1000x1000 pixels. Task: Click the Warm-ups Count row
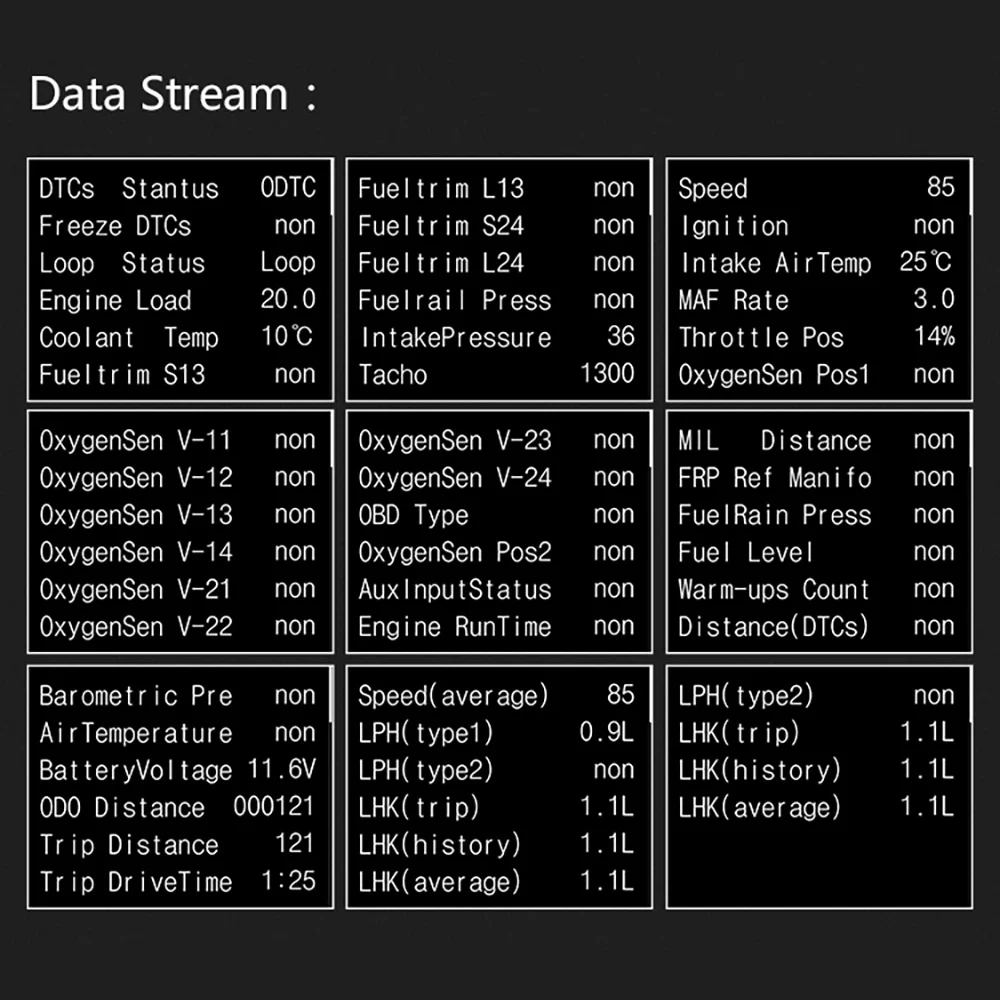tap(816, 589)
